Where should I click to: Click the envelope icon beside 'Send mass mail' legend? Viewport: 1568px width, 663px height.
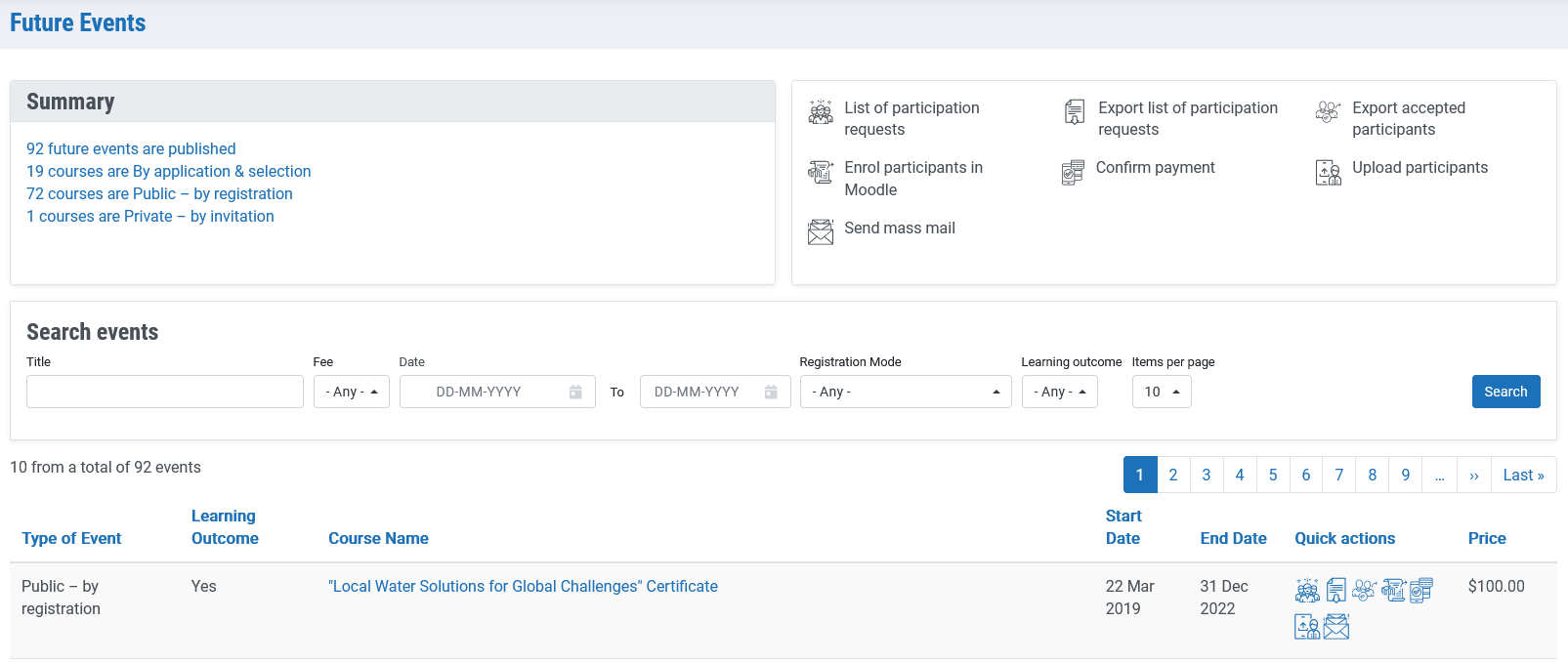[821, 231]
